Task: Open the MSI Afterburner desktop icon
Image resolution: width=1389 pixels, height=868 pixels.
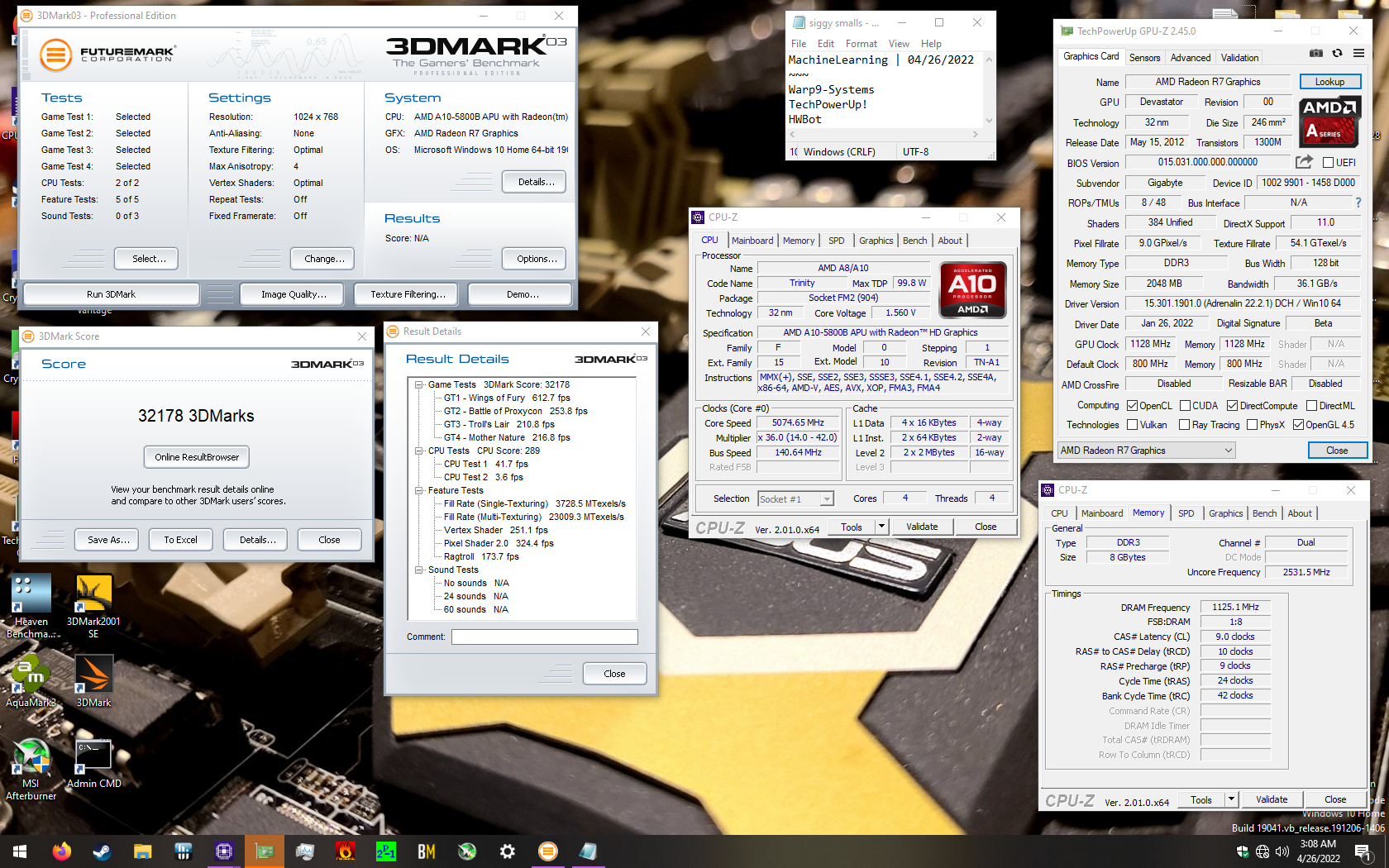Action: [x=31, y=769]
